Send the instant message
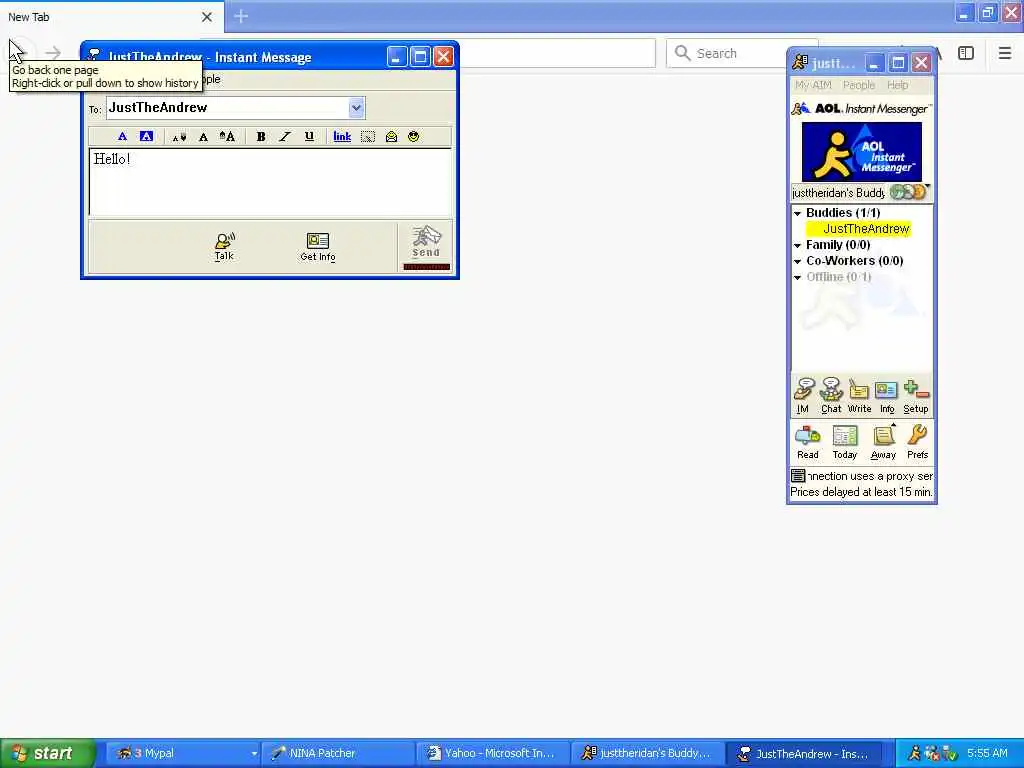The image size is (1024, 768). click(426, 246)
